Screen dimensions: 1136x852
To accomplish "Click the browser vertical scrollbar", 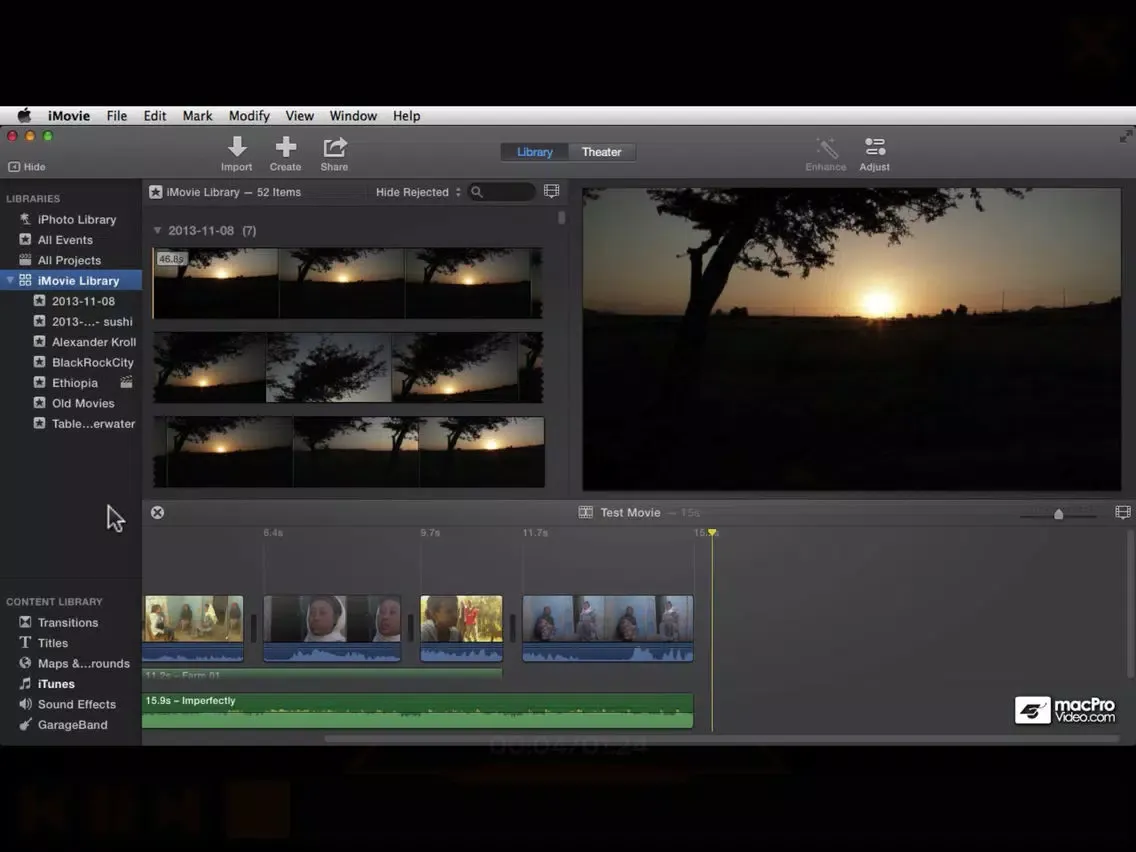I will click(x=561, y=217).
